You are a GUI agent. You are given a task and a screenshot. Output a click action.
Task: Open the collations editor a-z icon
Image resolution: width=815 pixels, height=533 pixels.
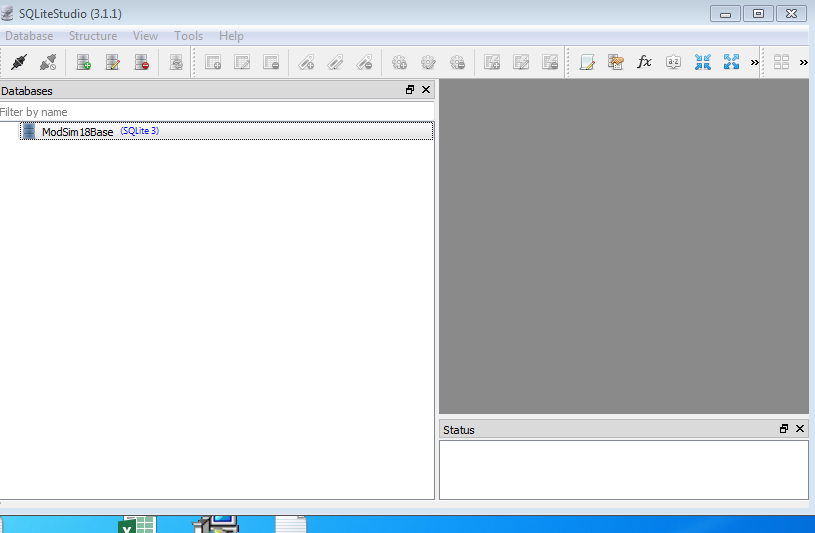674,62
